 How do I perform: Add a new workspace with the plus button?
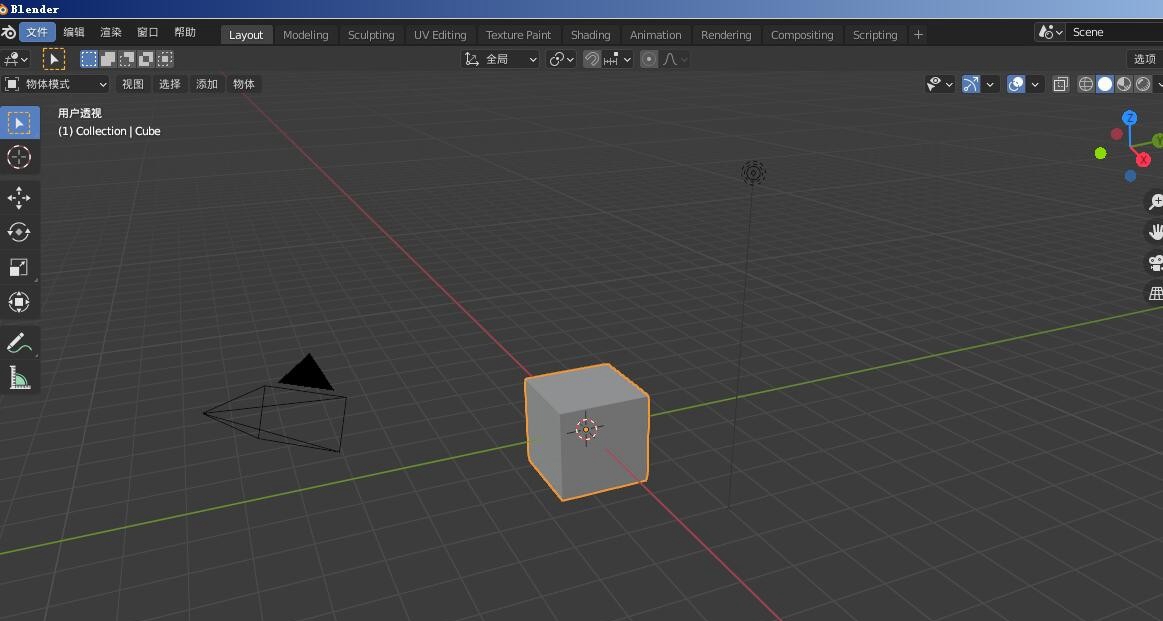[918, 35]
